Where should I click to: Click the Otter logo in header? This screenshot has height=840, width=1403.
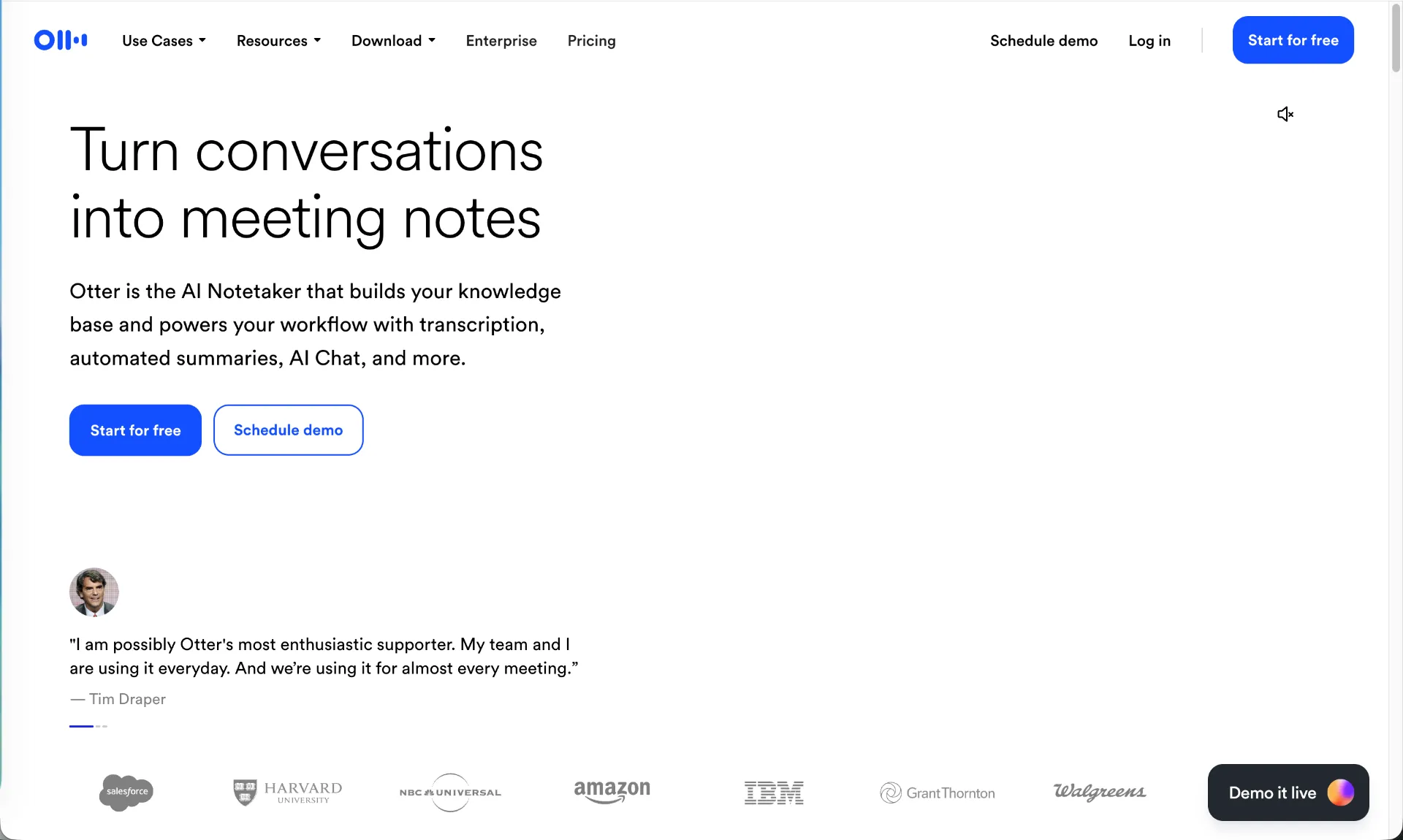pos(61,40)
